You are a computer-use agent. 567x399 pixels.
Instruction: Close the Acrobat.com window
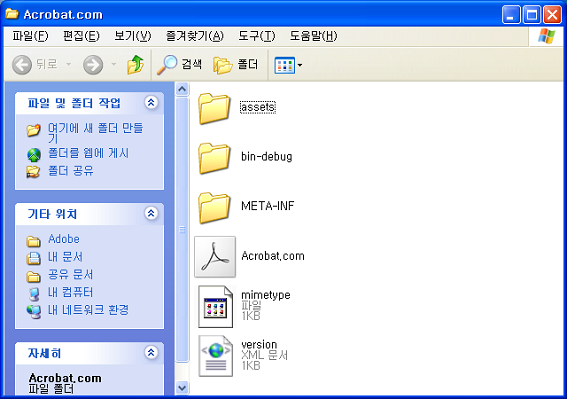pyautogui.click(x=553, y=15)
